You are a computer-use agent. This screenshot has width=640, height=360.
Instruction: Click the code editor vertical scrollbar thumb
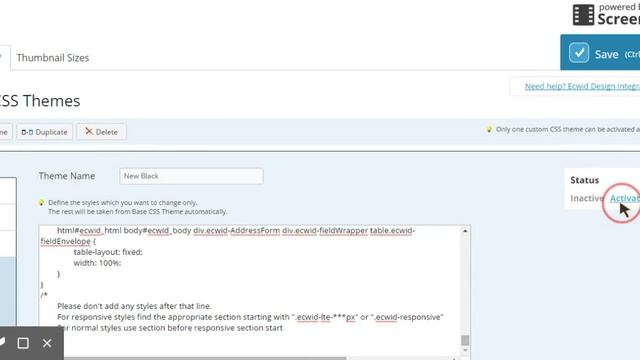465,340
